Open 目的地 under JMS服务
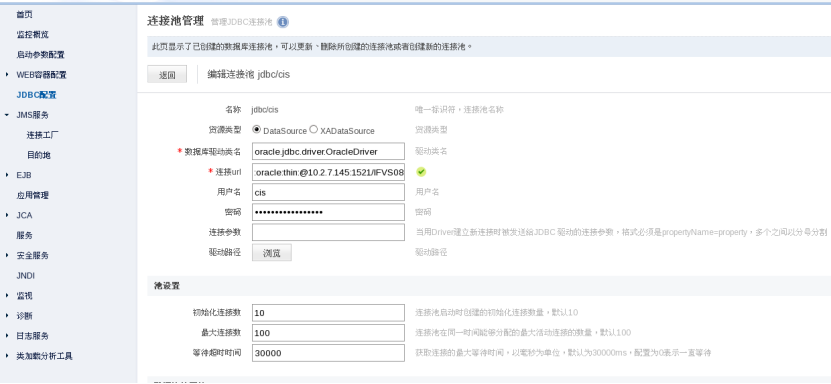 (39, 155)
